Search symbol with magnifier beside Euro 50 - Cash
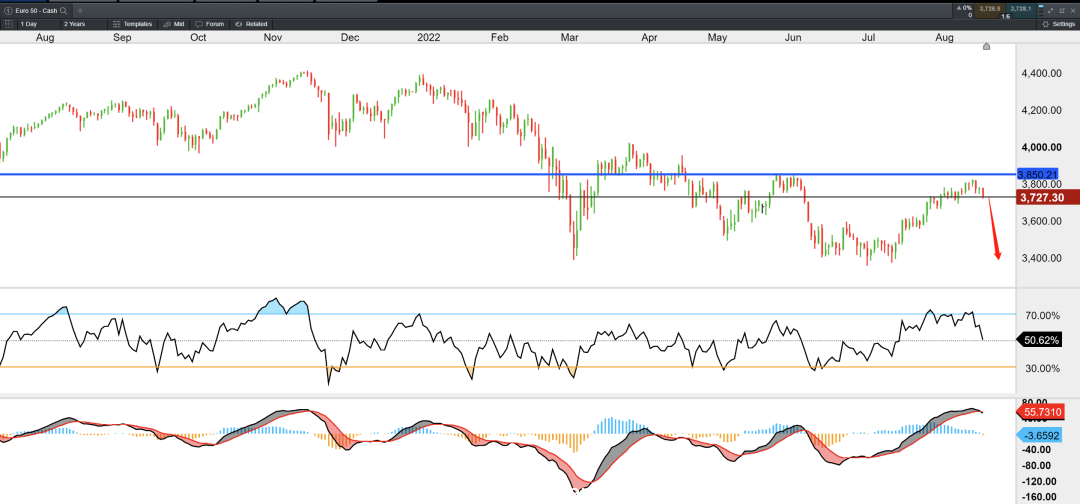Screen dimensions: 1080x504 coord(63,11)
